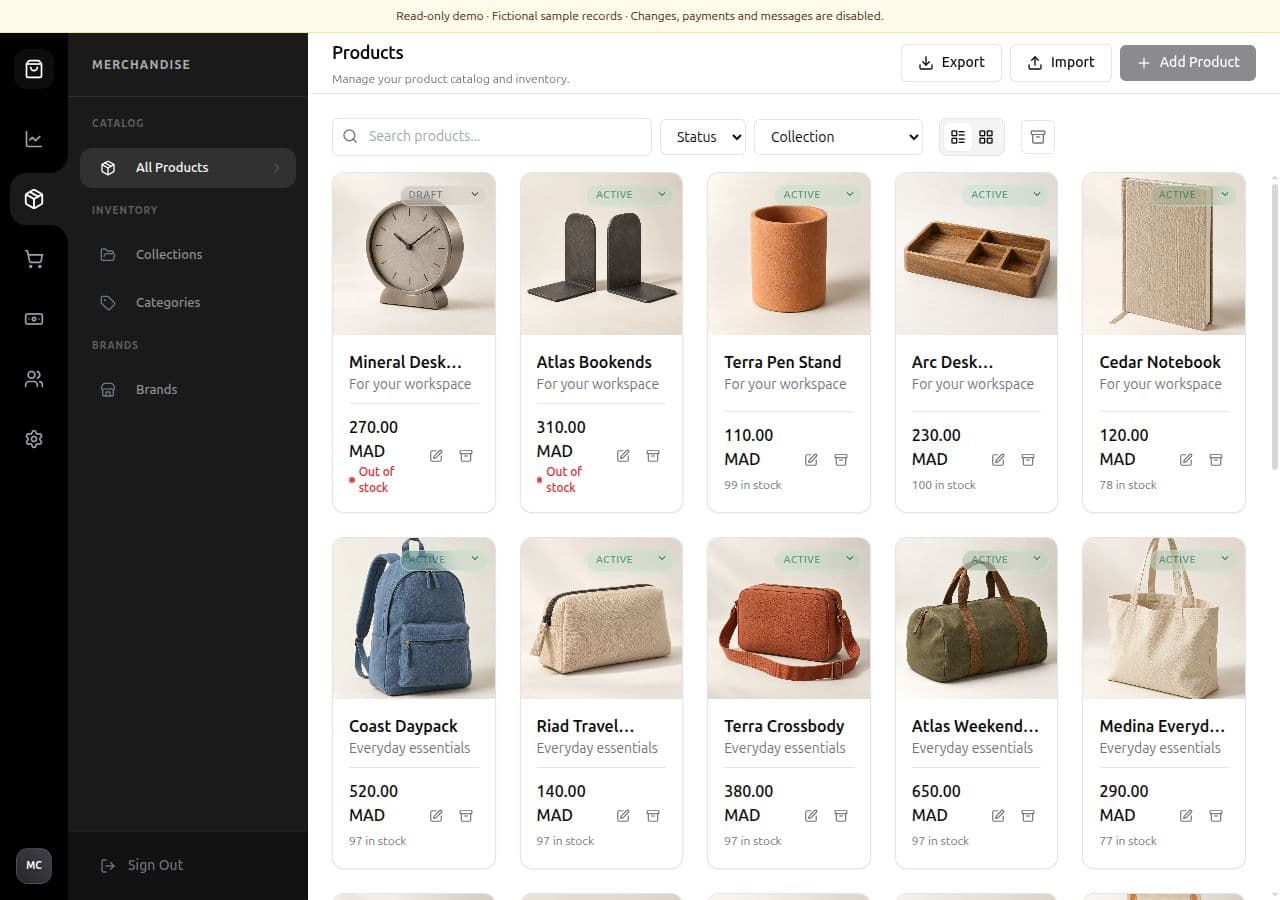
Task: Edit the Mineral Desk product
Action: (x=436, y=456)
